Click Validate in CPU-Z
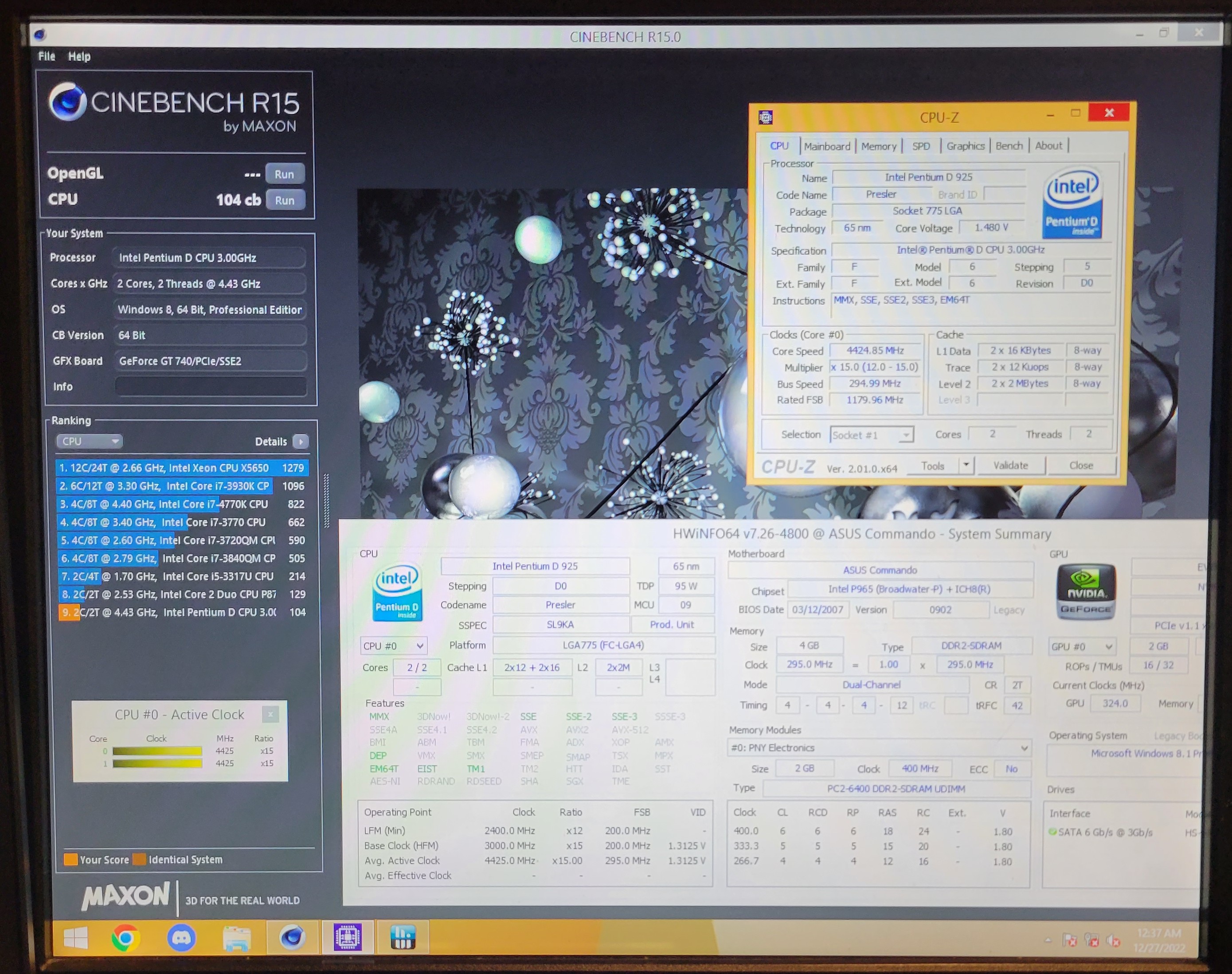This screenshot has width=1232, height=974. [x=1011, y=465]
